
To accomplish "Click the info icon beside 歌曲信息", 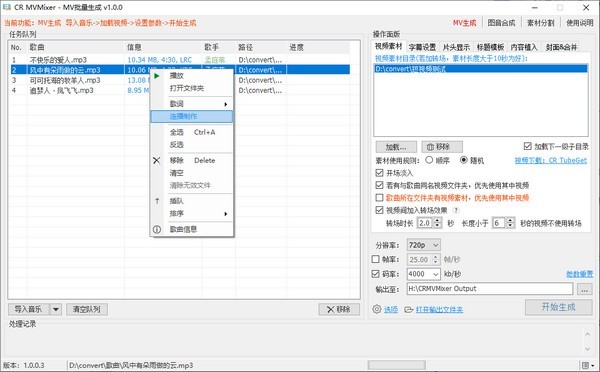I will coord(157,229).
